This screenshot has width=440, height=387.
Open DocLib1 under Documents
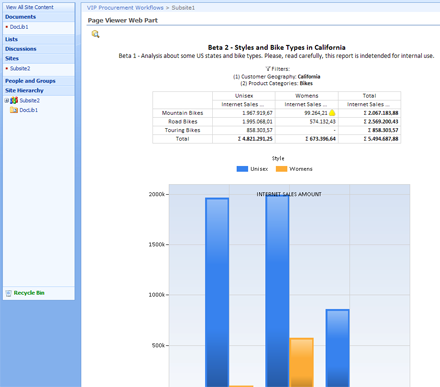tap(19, 27)
